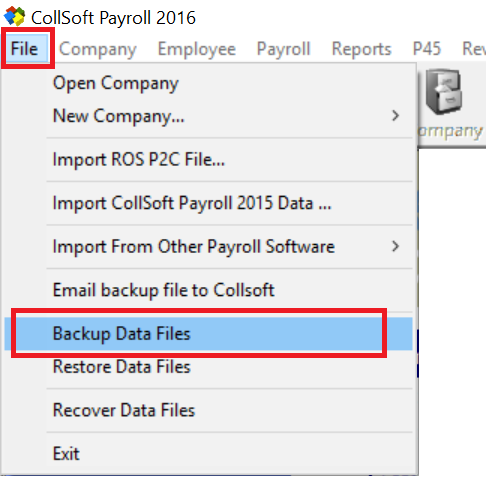This screenshot has width=486, height=492.
Task: Expand the New Company submenu arrow
Action: click(395, 116)
